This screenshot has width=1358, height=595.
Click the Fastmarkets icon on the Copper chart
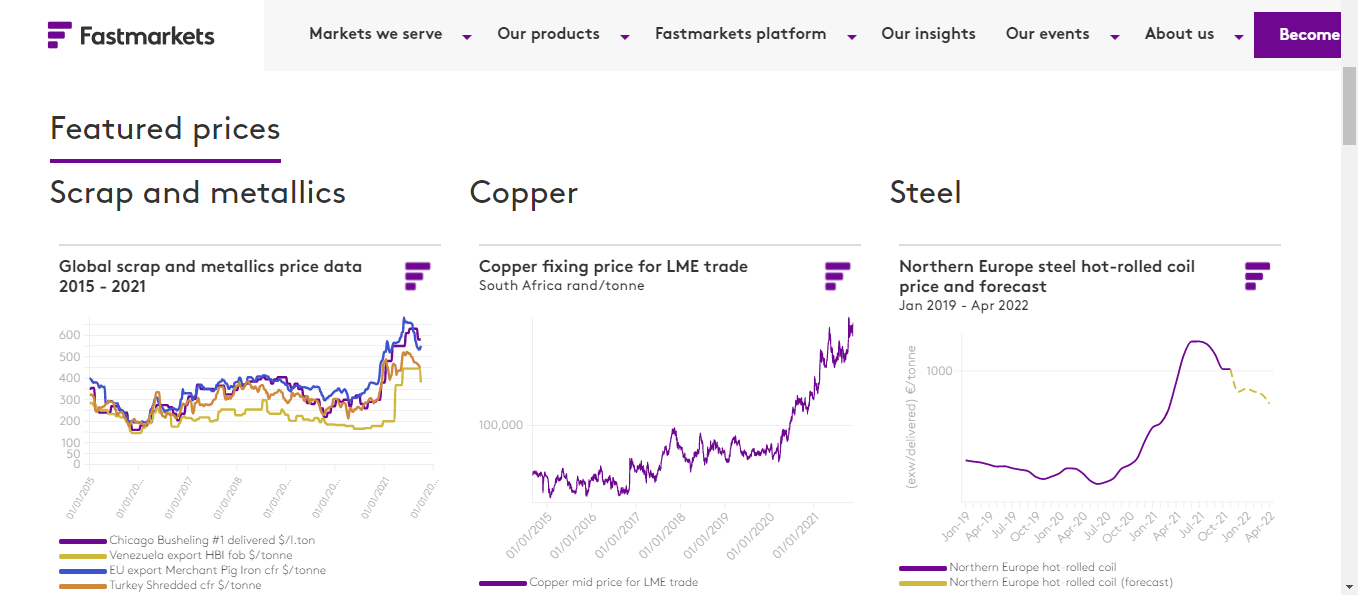click(836, 275)
